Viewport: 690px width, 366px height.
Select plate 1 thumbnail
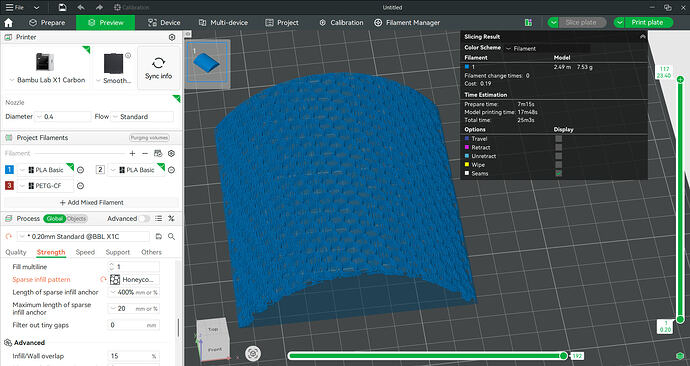[x=207, y=62]
